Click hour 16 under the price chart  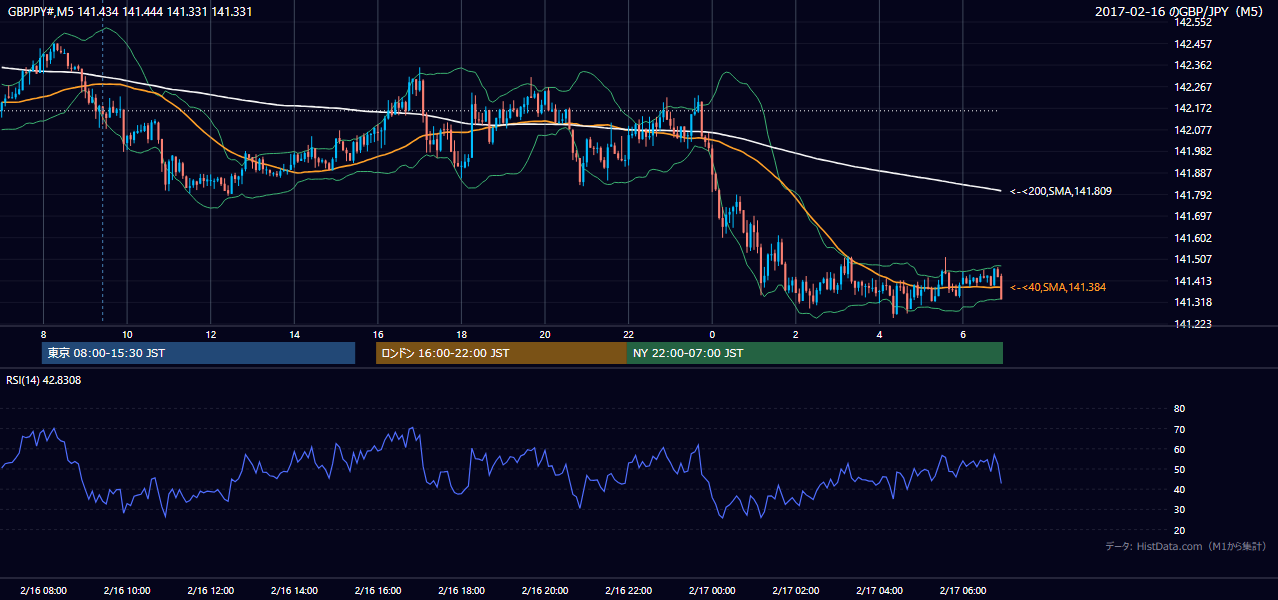tap(377, 335)
